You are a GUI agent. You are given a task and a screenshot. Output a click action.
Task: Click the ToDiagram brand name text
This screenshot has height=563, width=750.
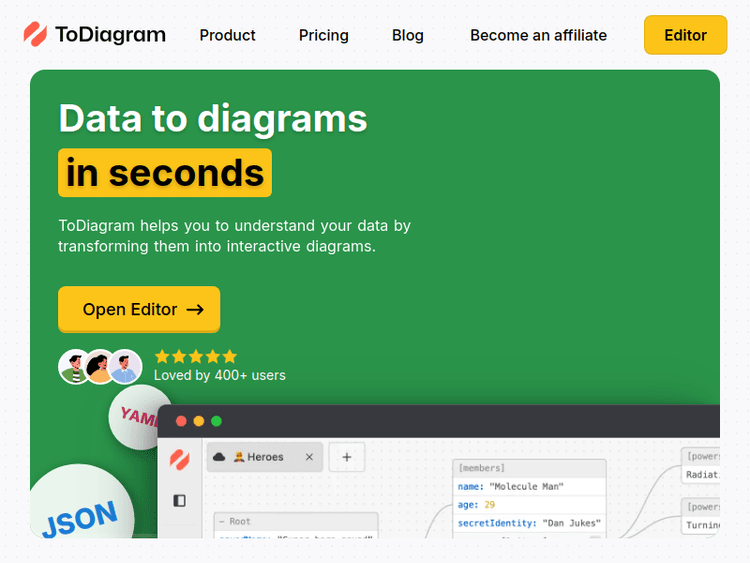tap(110, 35)
